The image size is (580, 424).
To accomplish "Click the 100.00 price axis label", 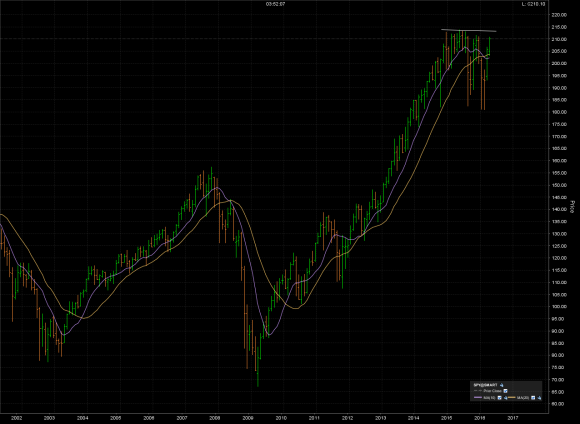I will [559, 307].
